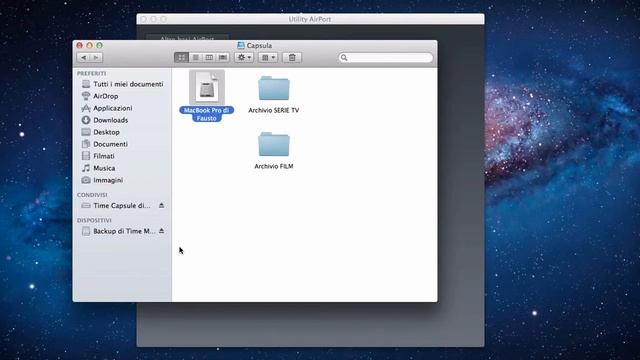Image resolution: width=640 pixels, height=360 pixels.
Task: Click the AirDrop sidebar icon
Action: point(86,96)
